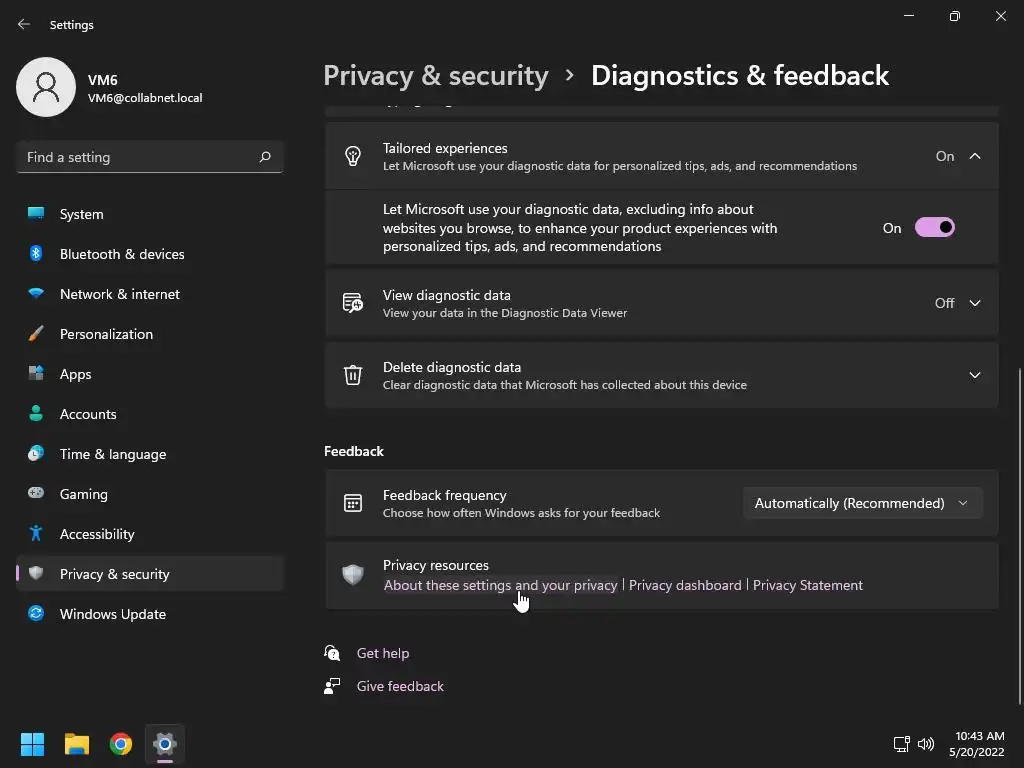Open the Privacy Statement link
Image resolution: width=1024 pixels, height=768 pixels.
point(807,585)
